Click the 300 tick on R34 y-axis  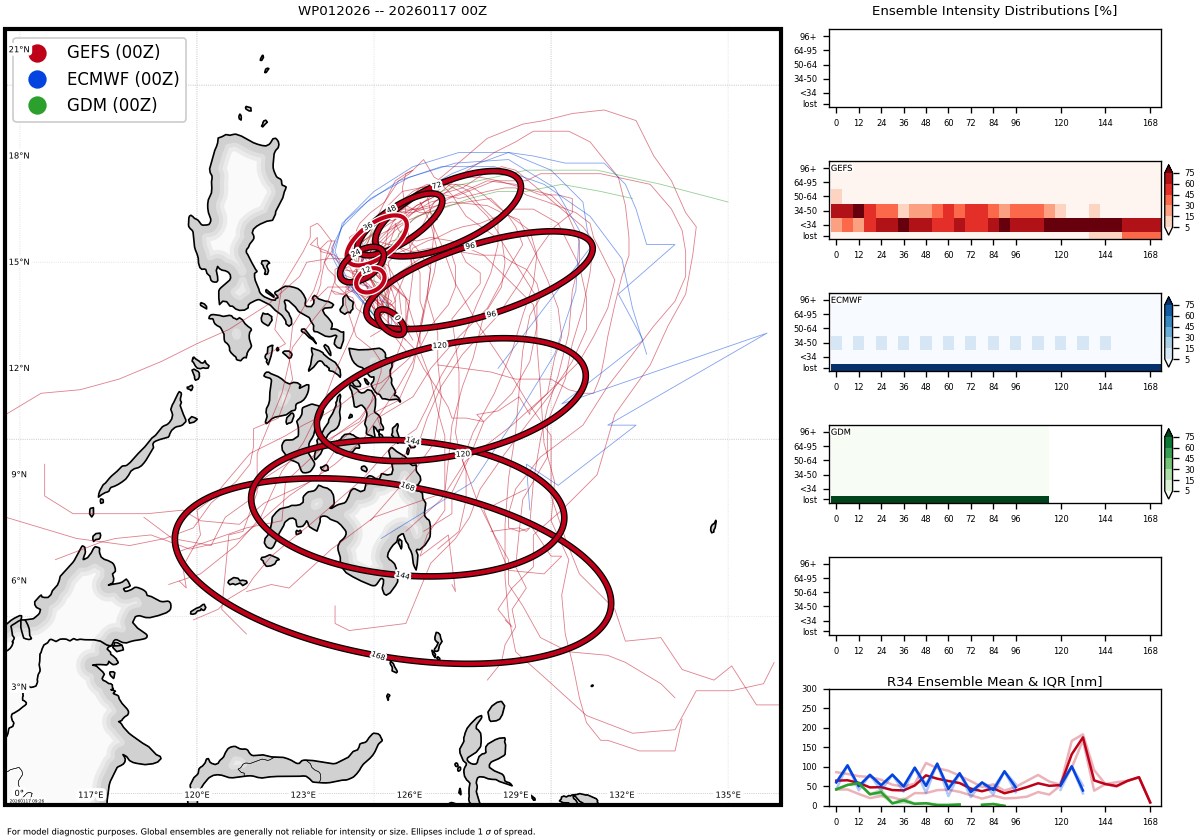[x=809, y=689]
